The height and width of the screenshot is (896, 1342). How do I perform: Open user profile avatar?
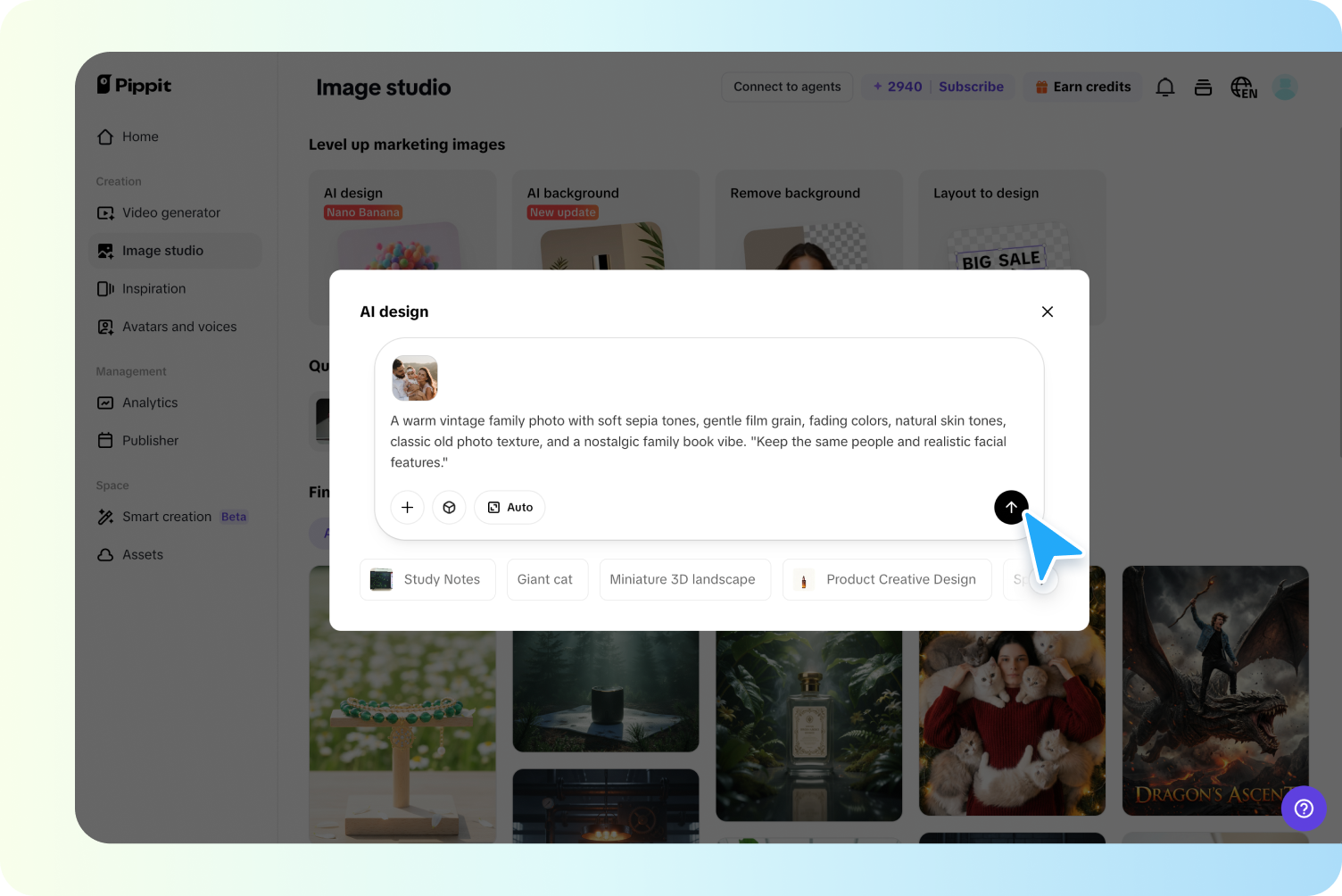[x=1284, y=87]
